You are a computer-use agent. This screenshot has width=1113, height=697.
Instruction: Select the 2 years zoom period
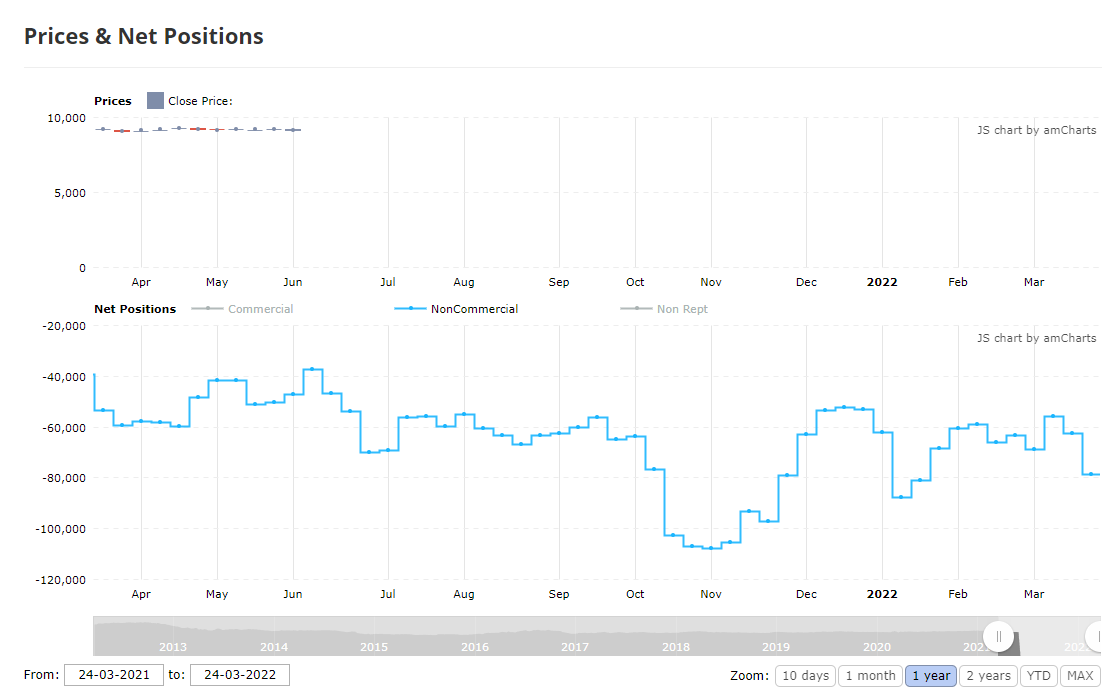988,676
